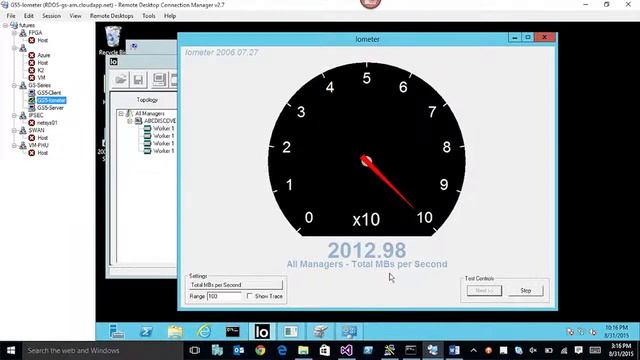Click the 2012.98 throughput reading
Viewport: 640px width, 360px height.
(367, 250)
